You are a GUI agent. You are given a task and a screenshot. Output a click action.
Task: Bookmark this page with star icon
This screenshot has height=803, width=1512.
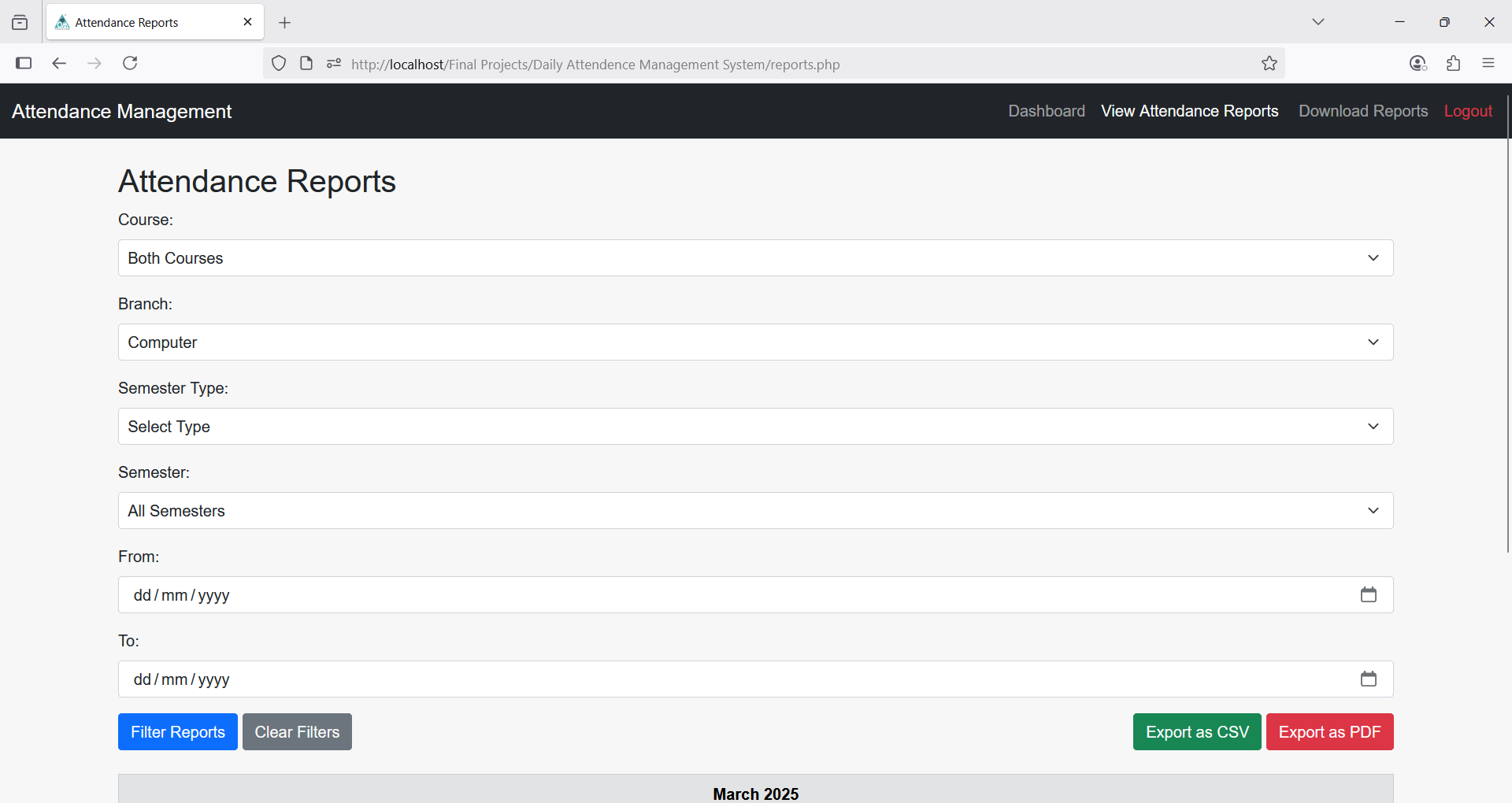coord(1269,64)
